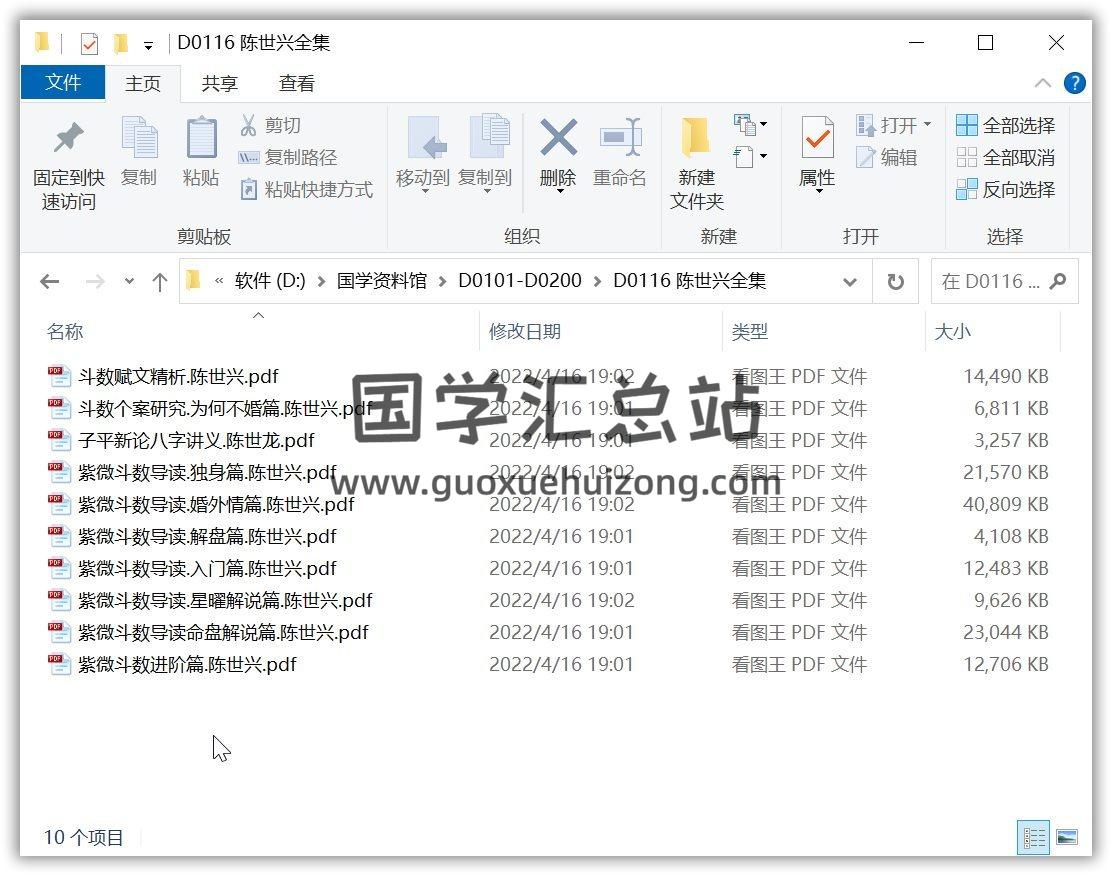
Task: Click Select all (全部选择)
Action: coord(1005,126)
